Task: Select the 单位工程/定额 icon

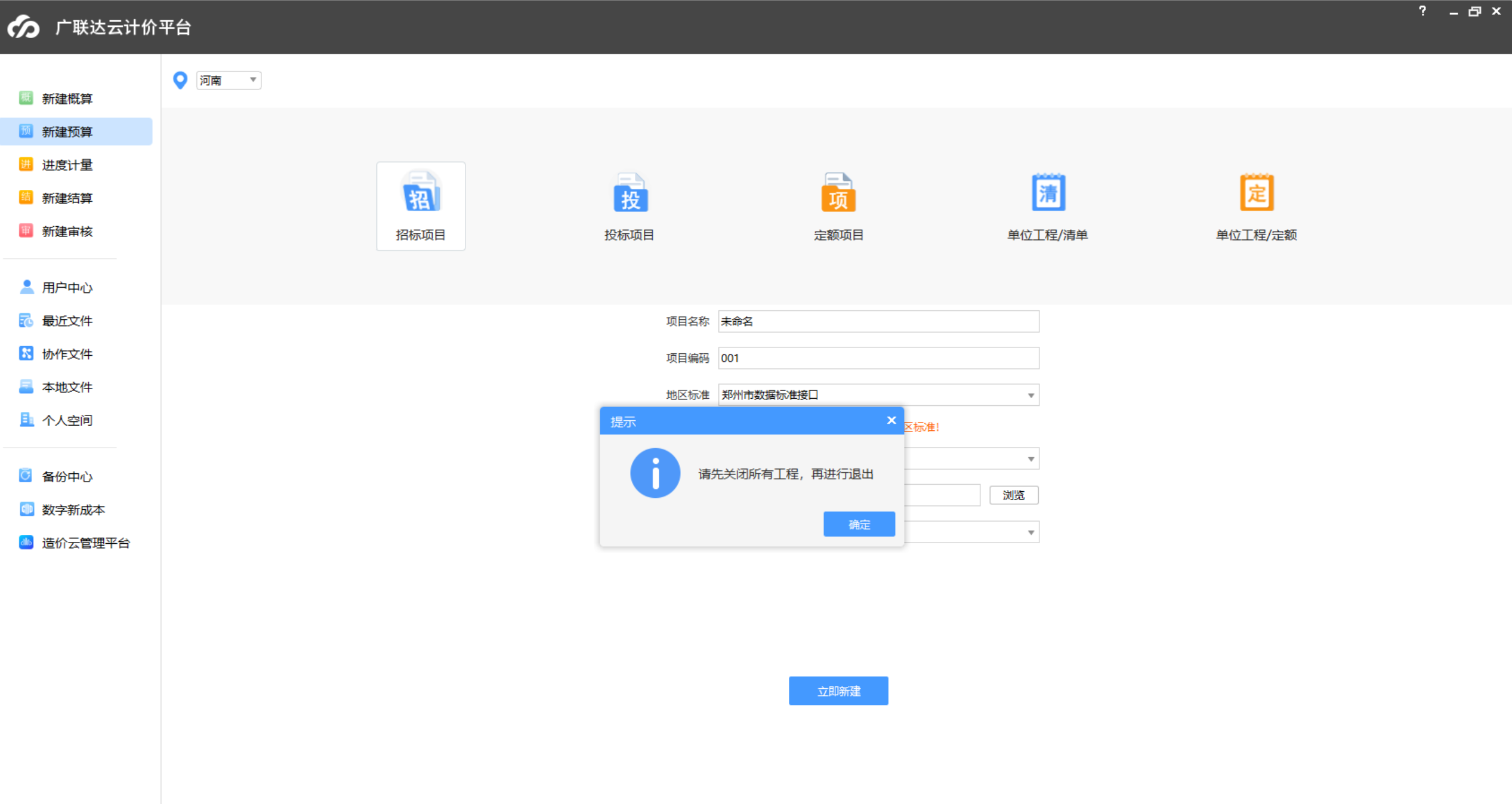Action: (x=1257, y=192)
